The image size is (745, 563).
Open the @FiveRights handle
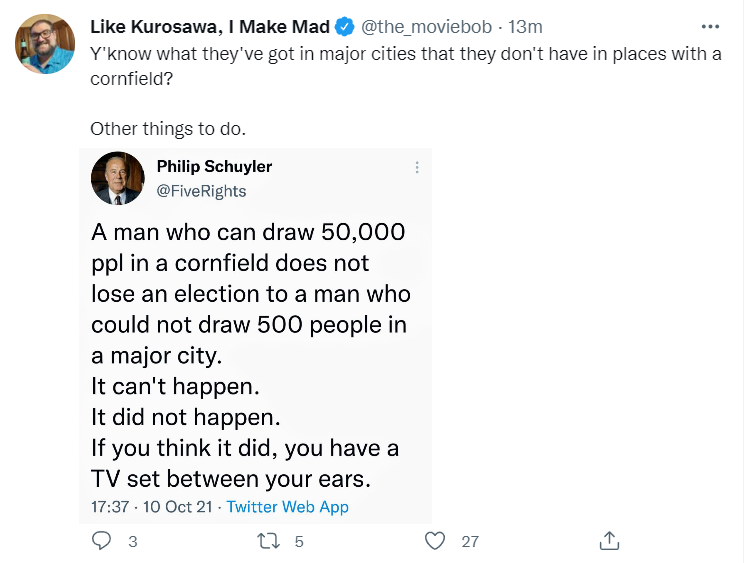click(201, 191)
